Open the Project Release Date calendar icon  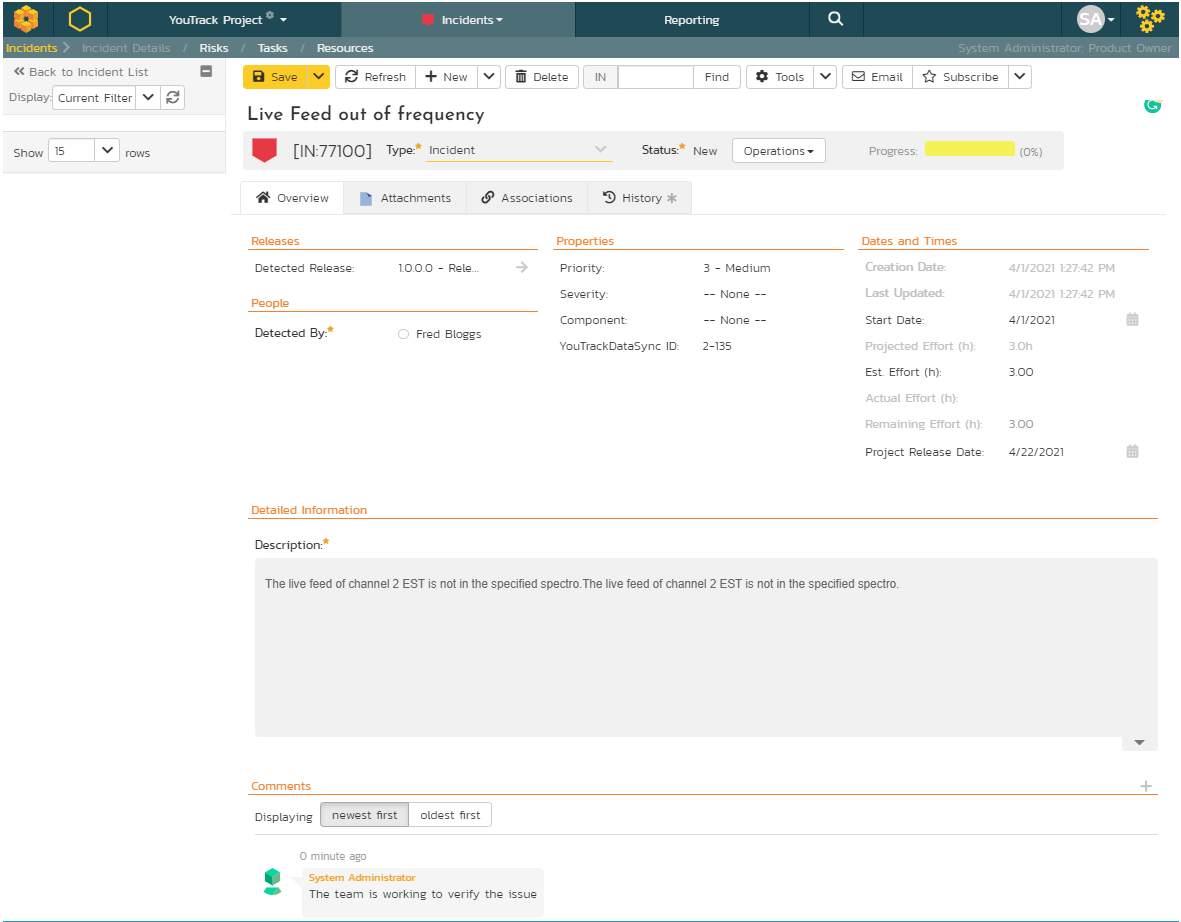tap(1132, 452)
